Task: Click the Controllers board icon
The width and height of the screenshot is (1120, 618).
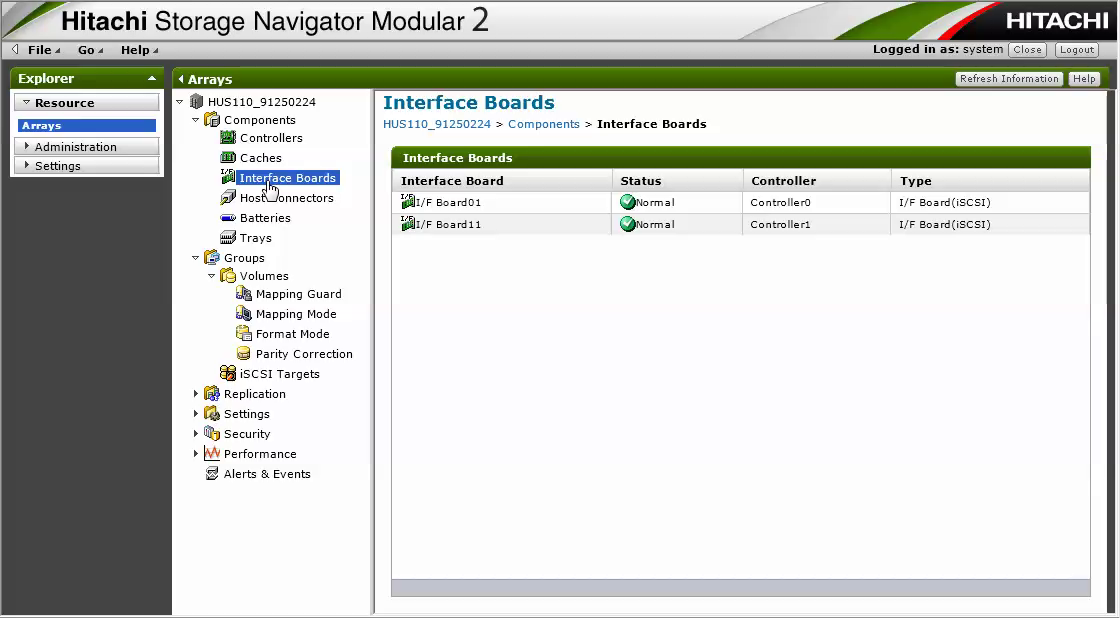Action: click(228, 137)
